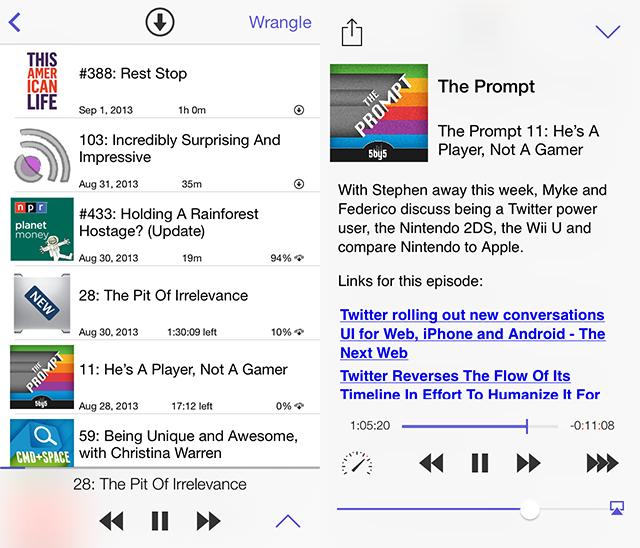Fast forward in the full player controls

[x=528, y=463]
